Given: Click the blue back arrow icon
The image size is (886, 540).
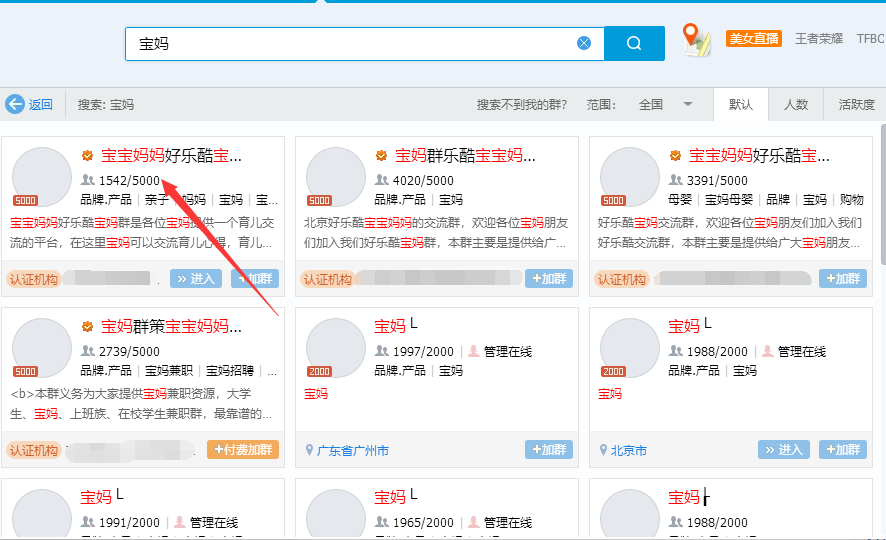Looking at the screenshot, I should pyautogui.click(x=15, y=104).
